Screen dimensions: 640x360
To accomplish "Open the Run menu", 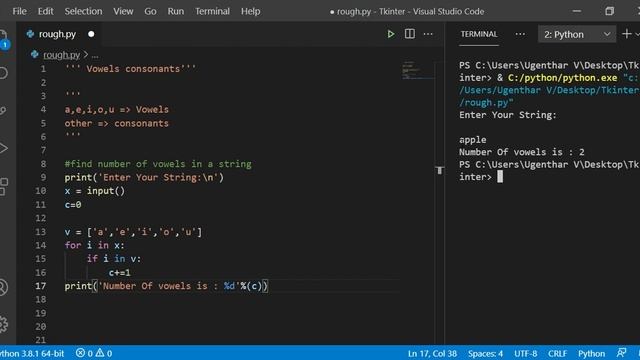I will [176, 11].
